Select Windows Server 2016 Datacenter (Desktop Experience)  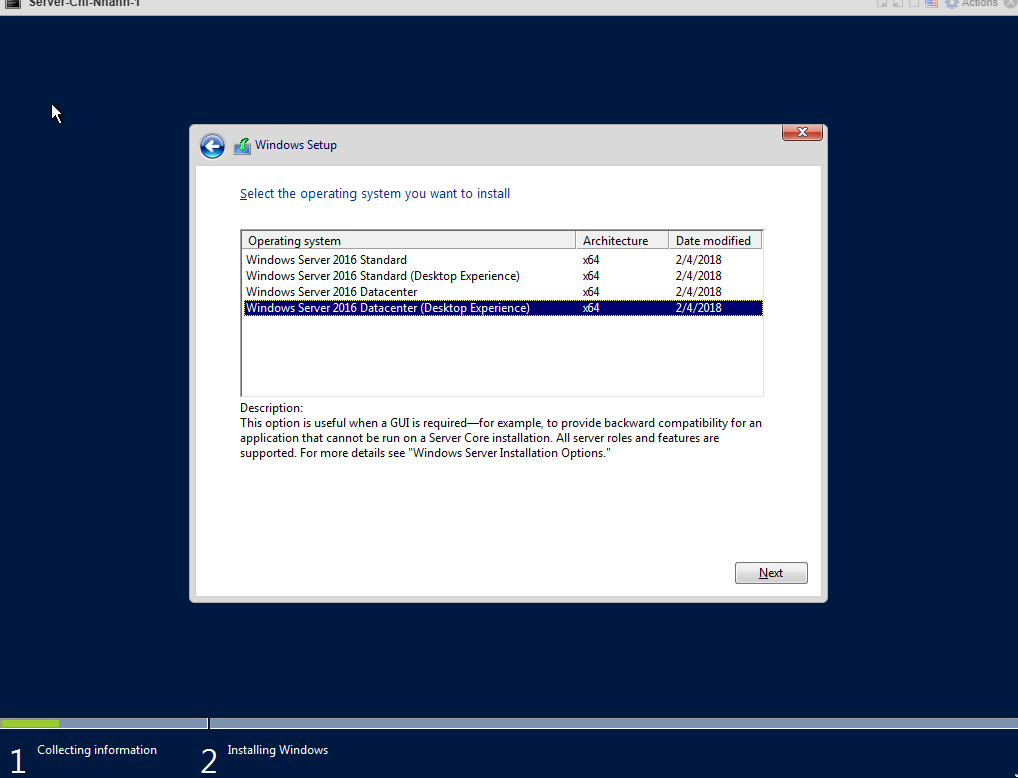point(387,308)
